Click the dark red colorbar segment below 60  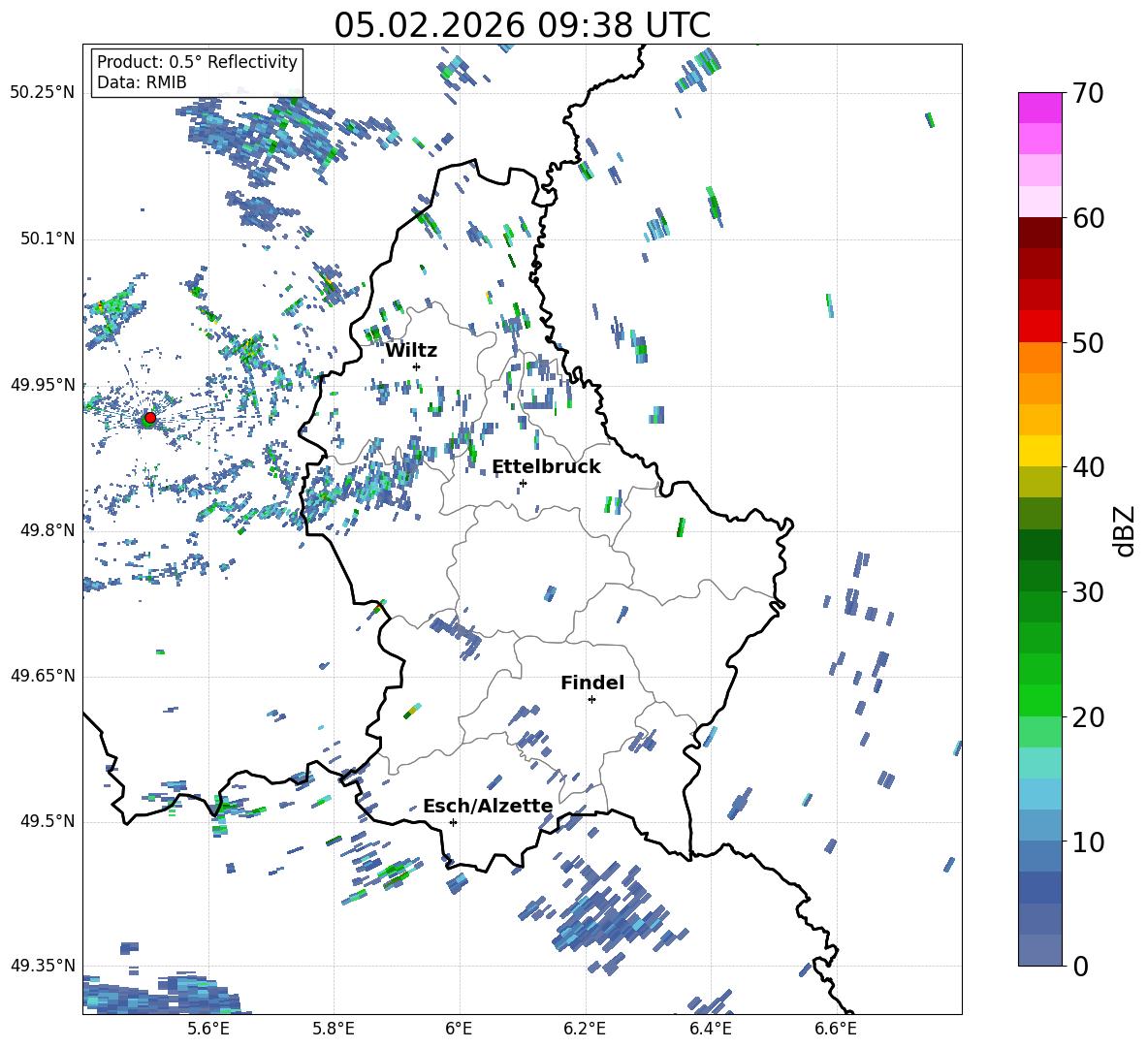1039,233
